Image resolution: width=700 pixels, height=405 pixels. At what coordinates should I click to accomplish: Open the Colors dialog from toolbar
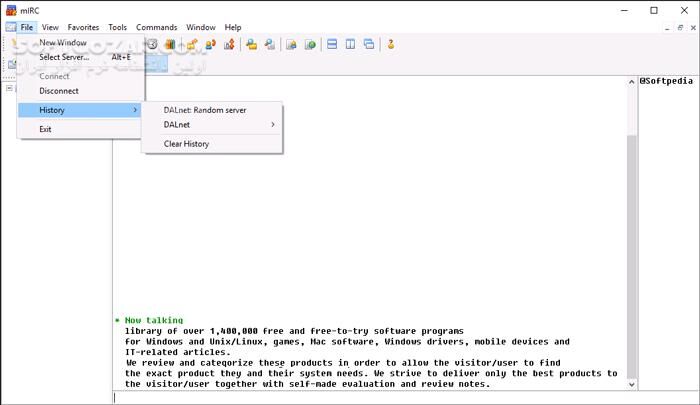coord(172,44)
